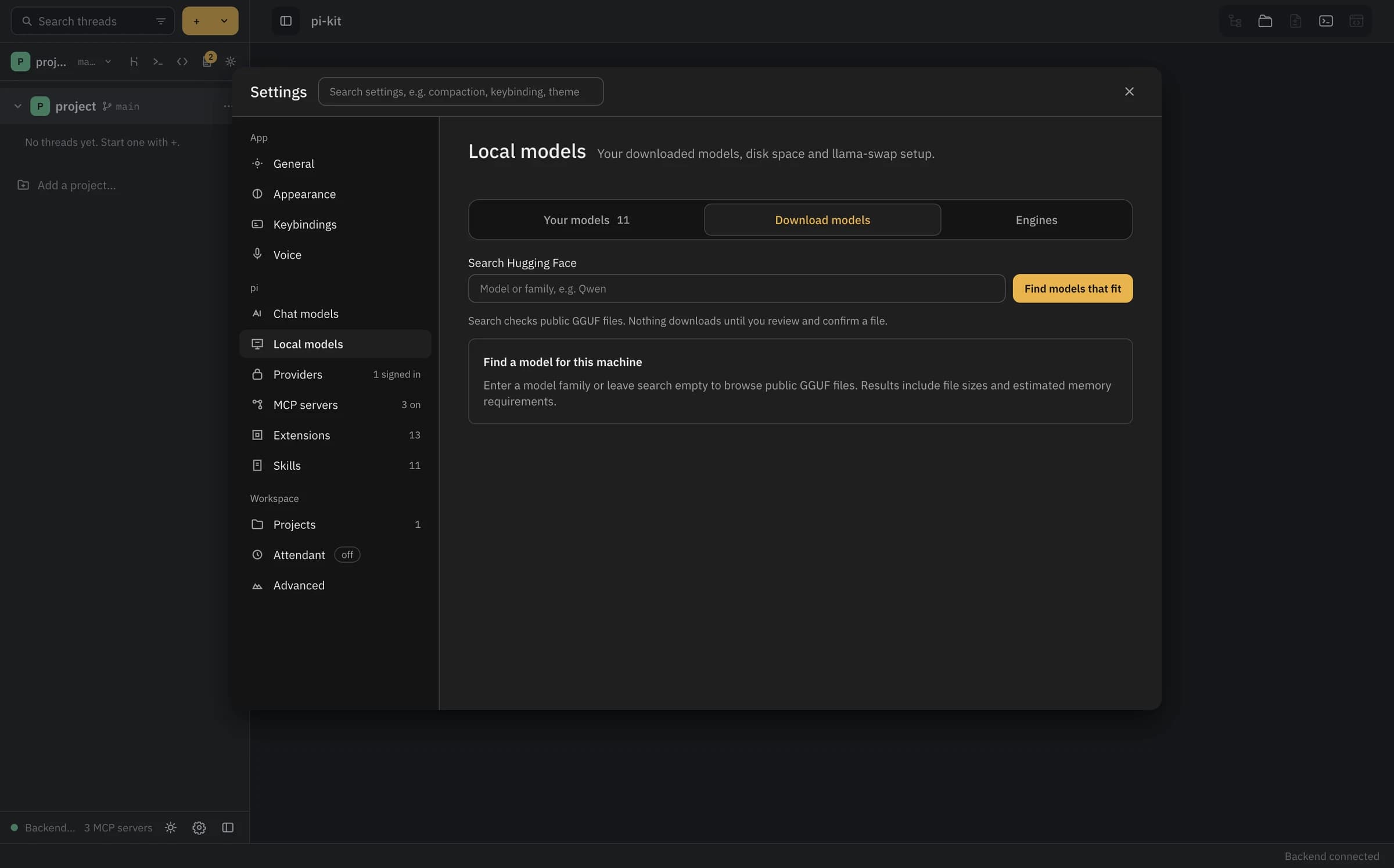This screenshot has width=1394, height=868.
Task: Click the filter icon in Search threads
Action: 161,21
